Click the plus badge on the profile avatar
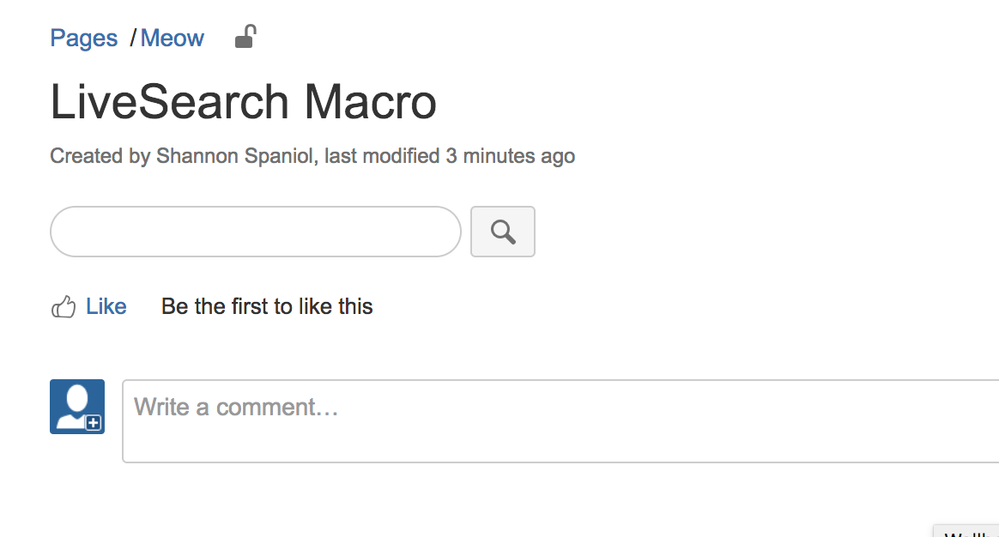The image size is (999, 537). (93, 422)
